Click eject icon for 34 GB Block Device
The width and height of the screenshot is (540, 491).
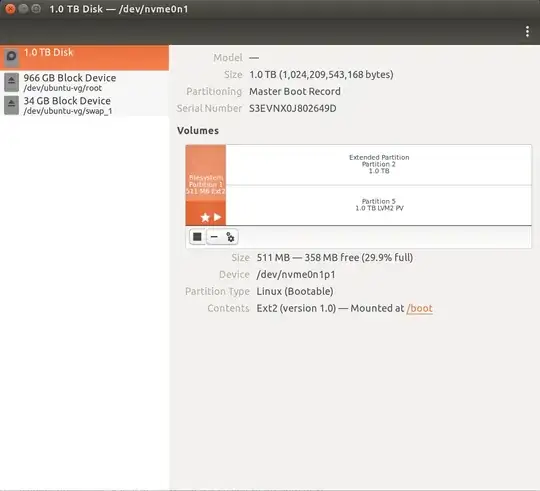click(11, 105)
